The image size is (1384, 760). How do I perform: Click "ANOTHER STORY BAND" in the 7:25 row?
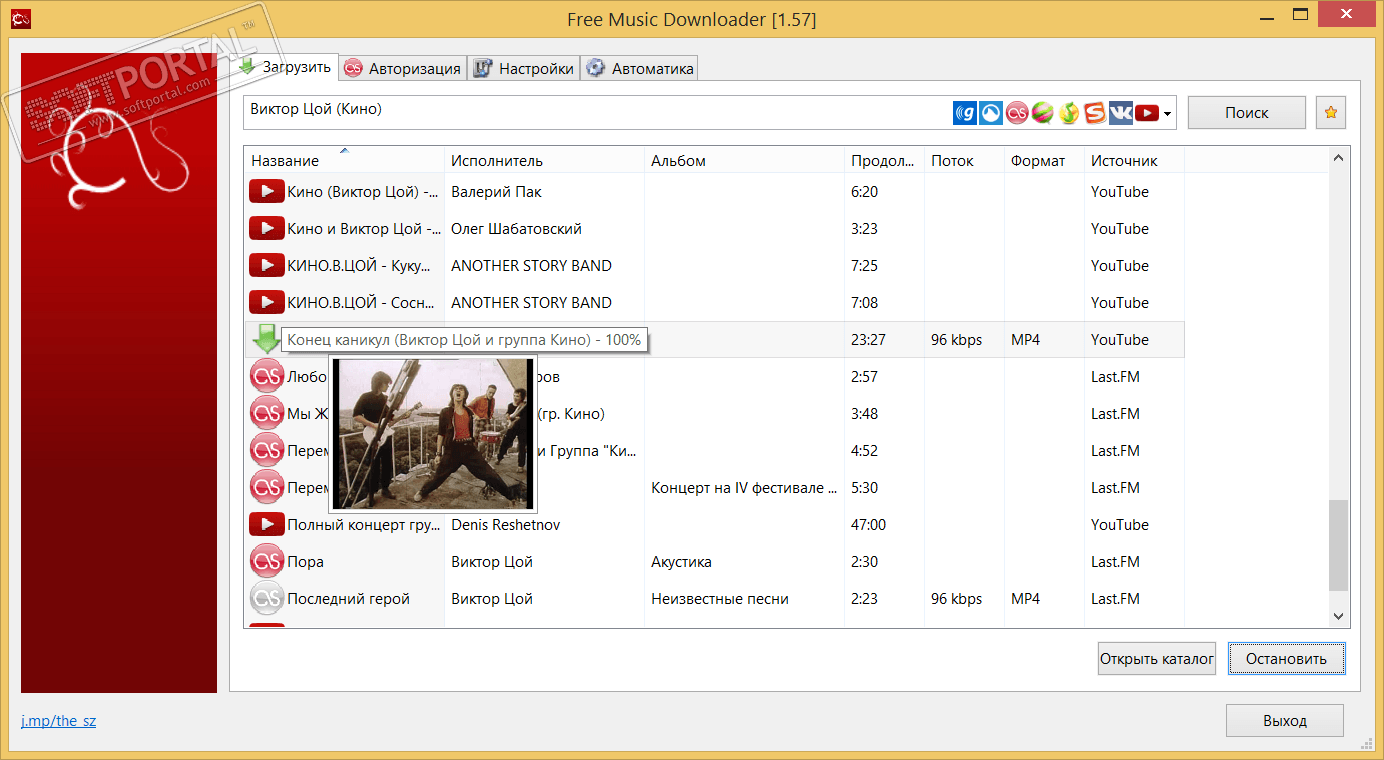531,266
